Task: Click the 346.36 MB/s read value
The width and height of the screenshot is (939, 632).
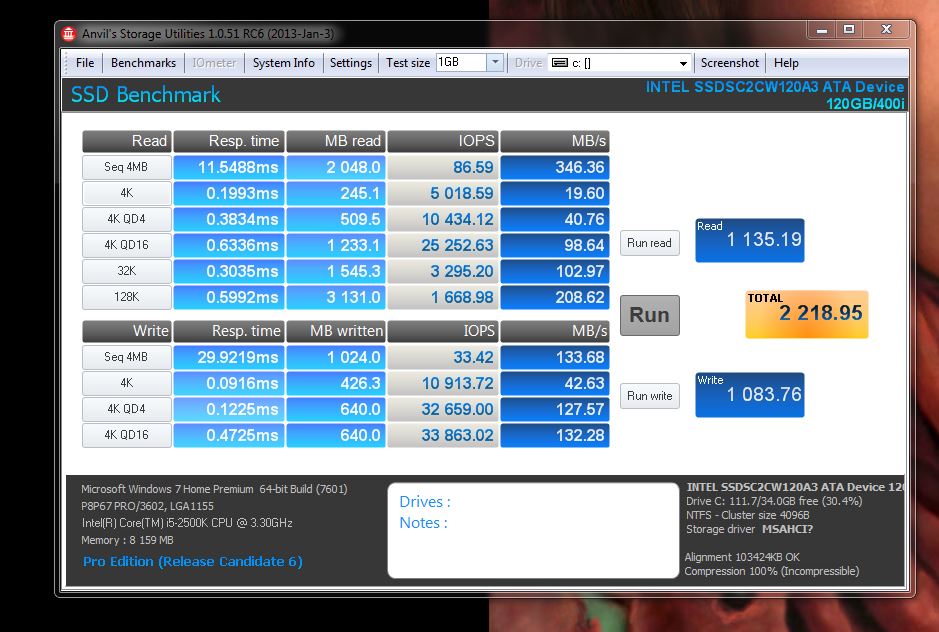Action: click(x=555, y=167)
